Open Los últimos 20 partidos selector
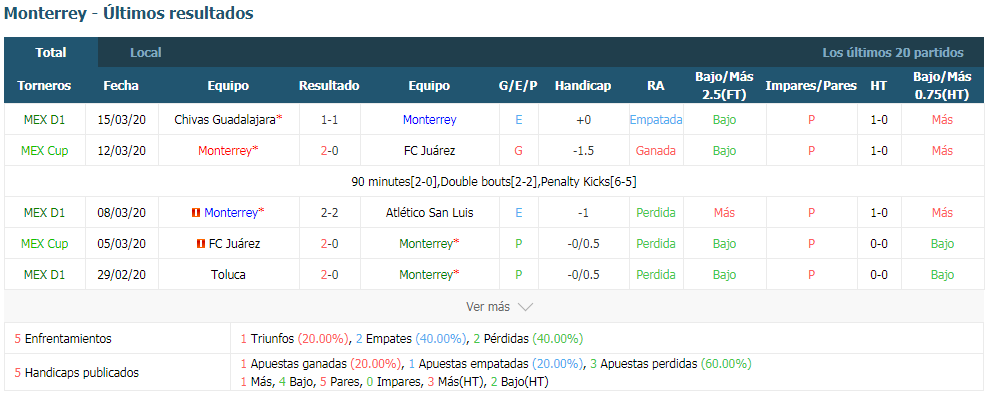 pos(893,53)
